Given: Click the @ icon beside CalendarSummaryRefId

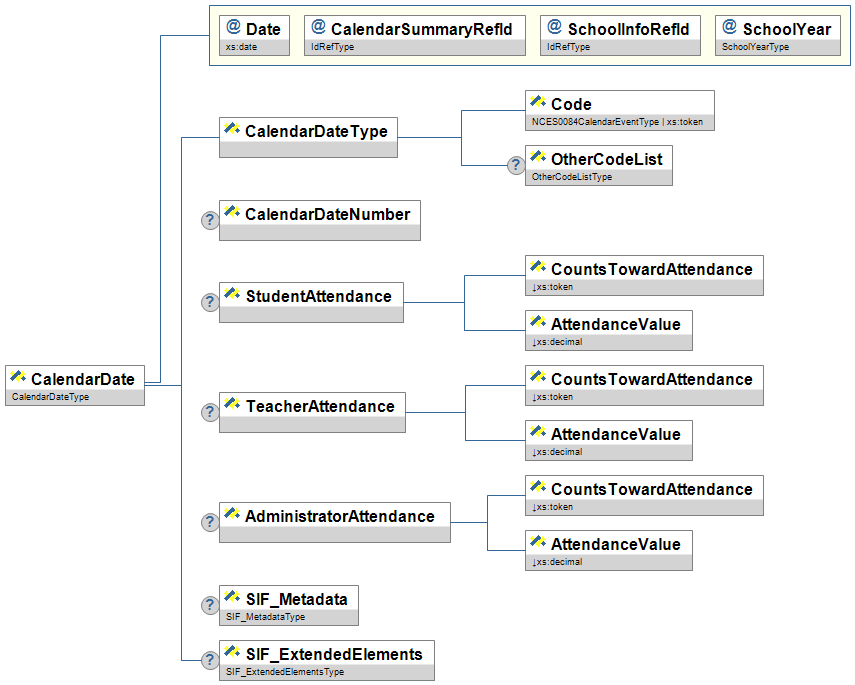Looking at the screenshot, I should (x=318, y=28).
